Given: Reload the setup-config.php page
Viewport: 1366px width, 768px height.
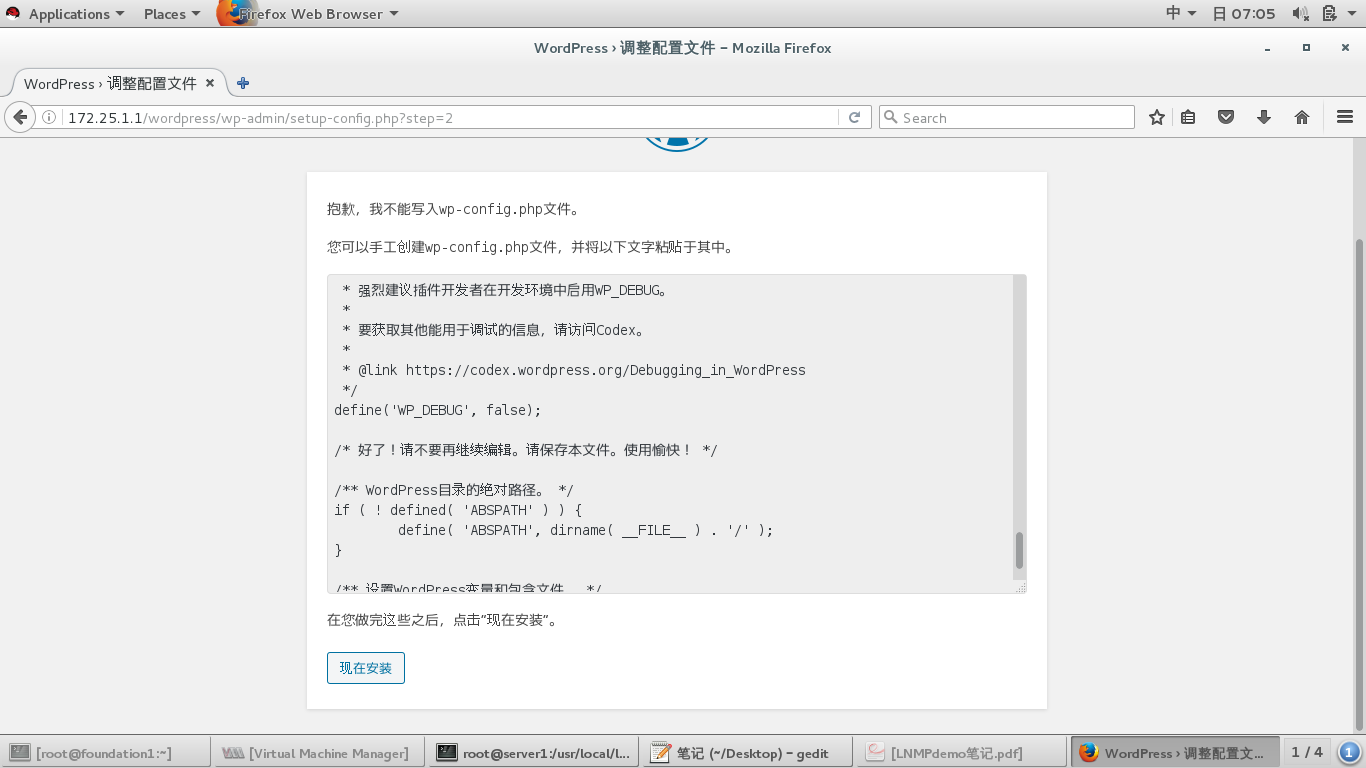Looking at the screenshot, I should pos(853,117).
